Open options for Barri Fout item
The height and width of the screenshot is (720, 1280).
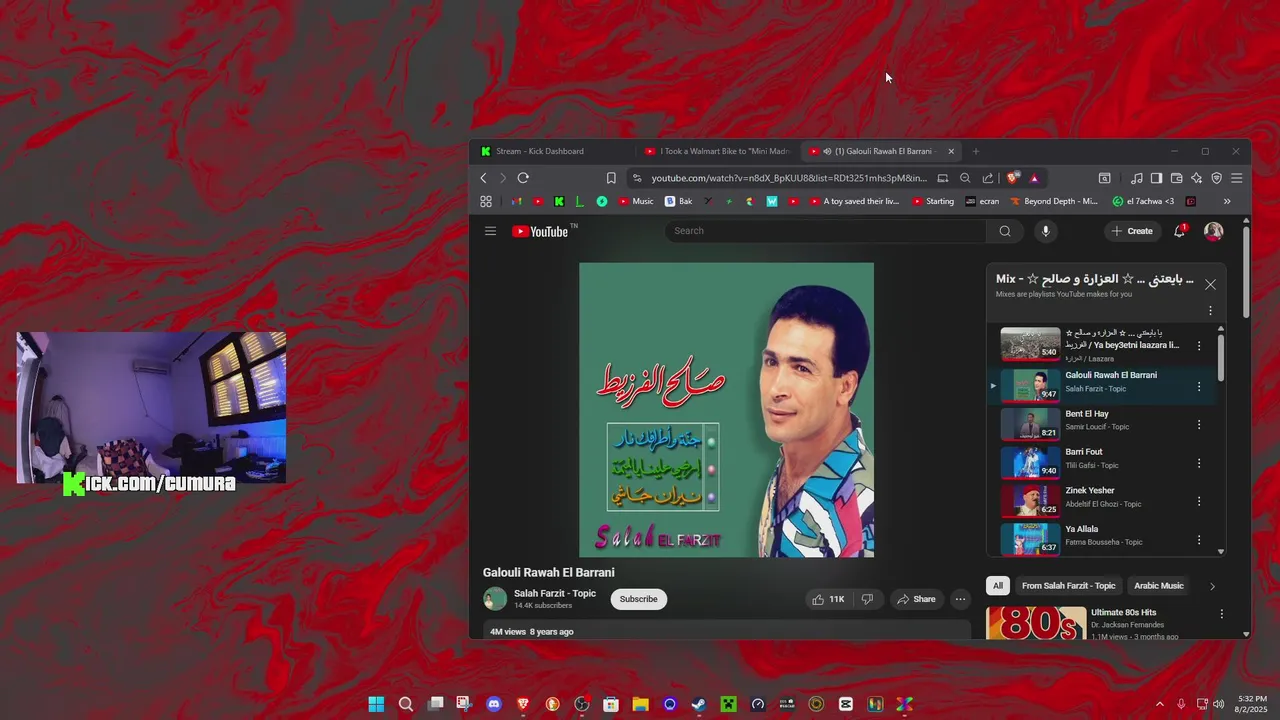click(x=1199, y=463)
